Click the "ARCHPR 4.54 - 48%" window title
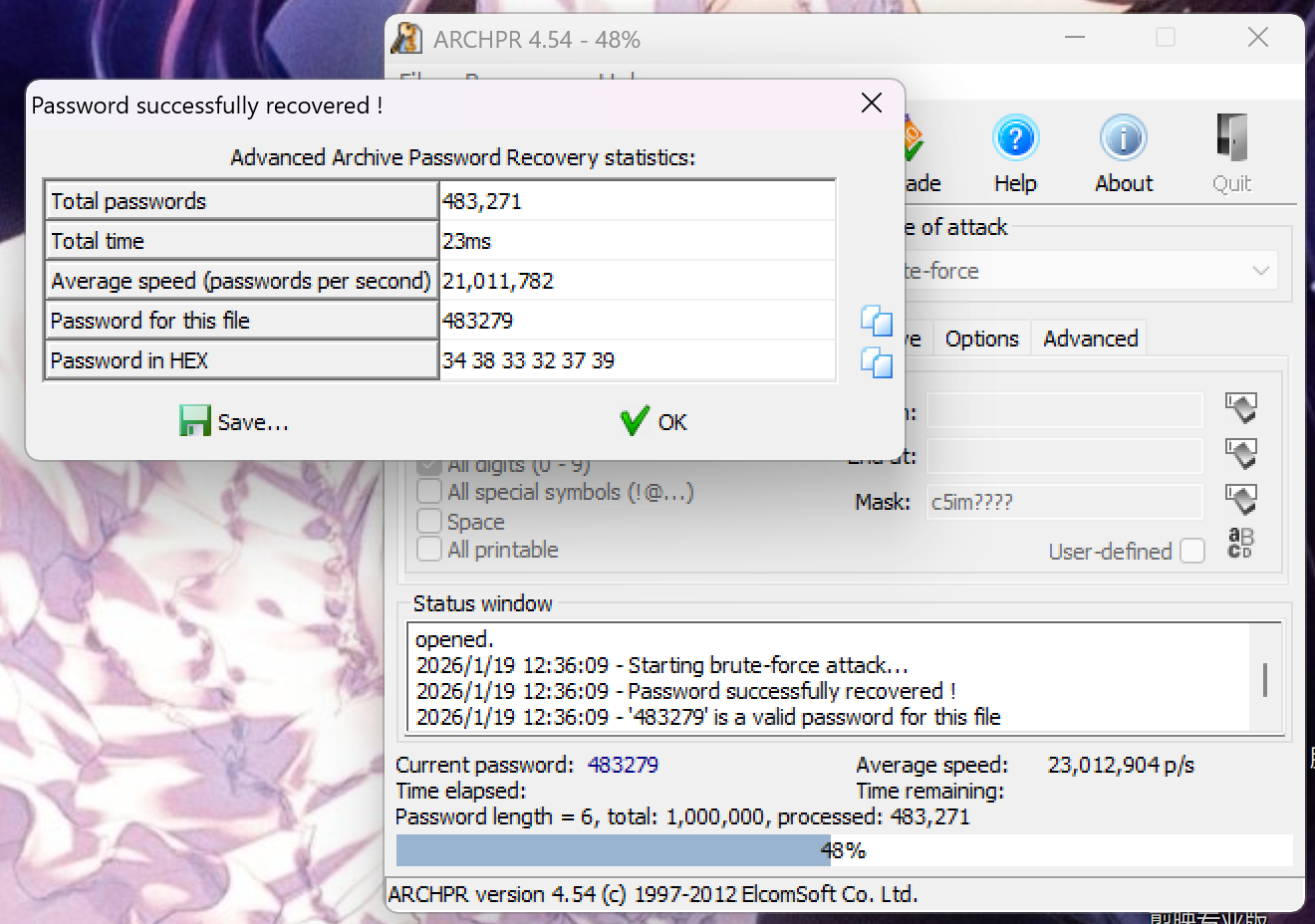The image size is (1315, 924). [x=537, y=40]
